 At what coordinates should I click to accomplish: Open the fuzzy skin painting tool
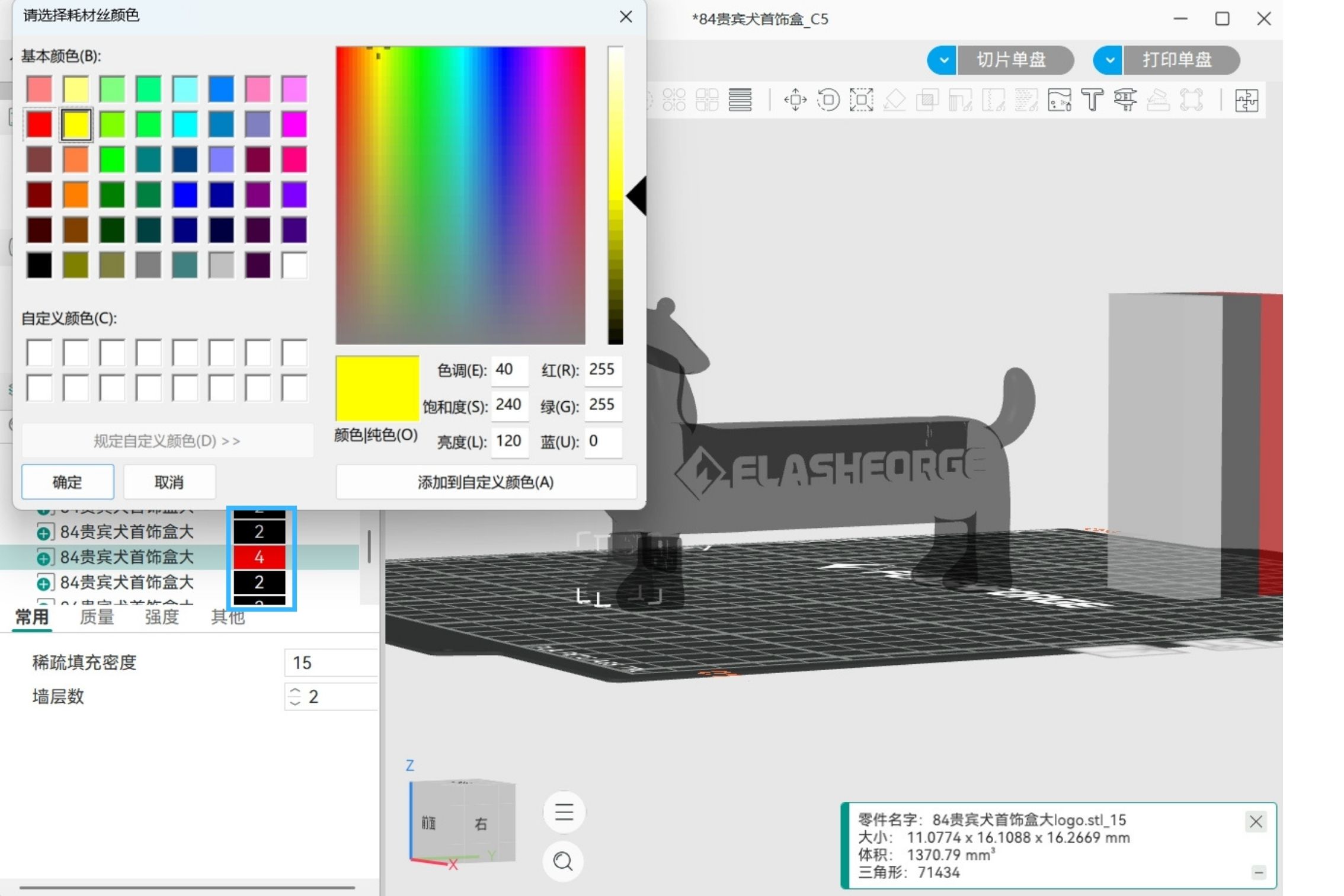pos(1026,100)
